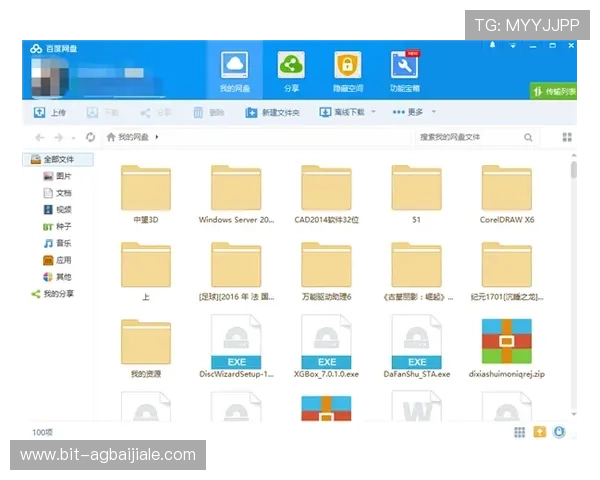The height and width of the screenshot is (480, 600).
Task: Click the search files input field
Action: [470, 137]
